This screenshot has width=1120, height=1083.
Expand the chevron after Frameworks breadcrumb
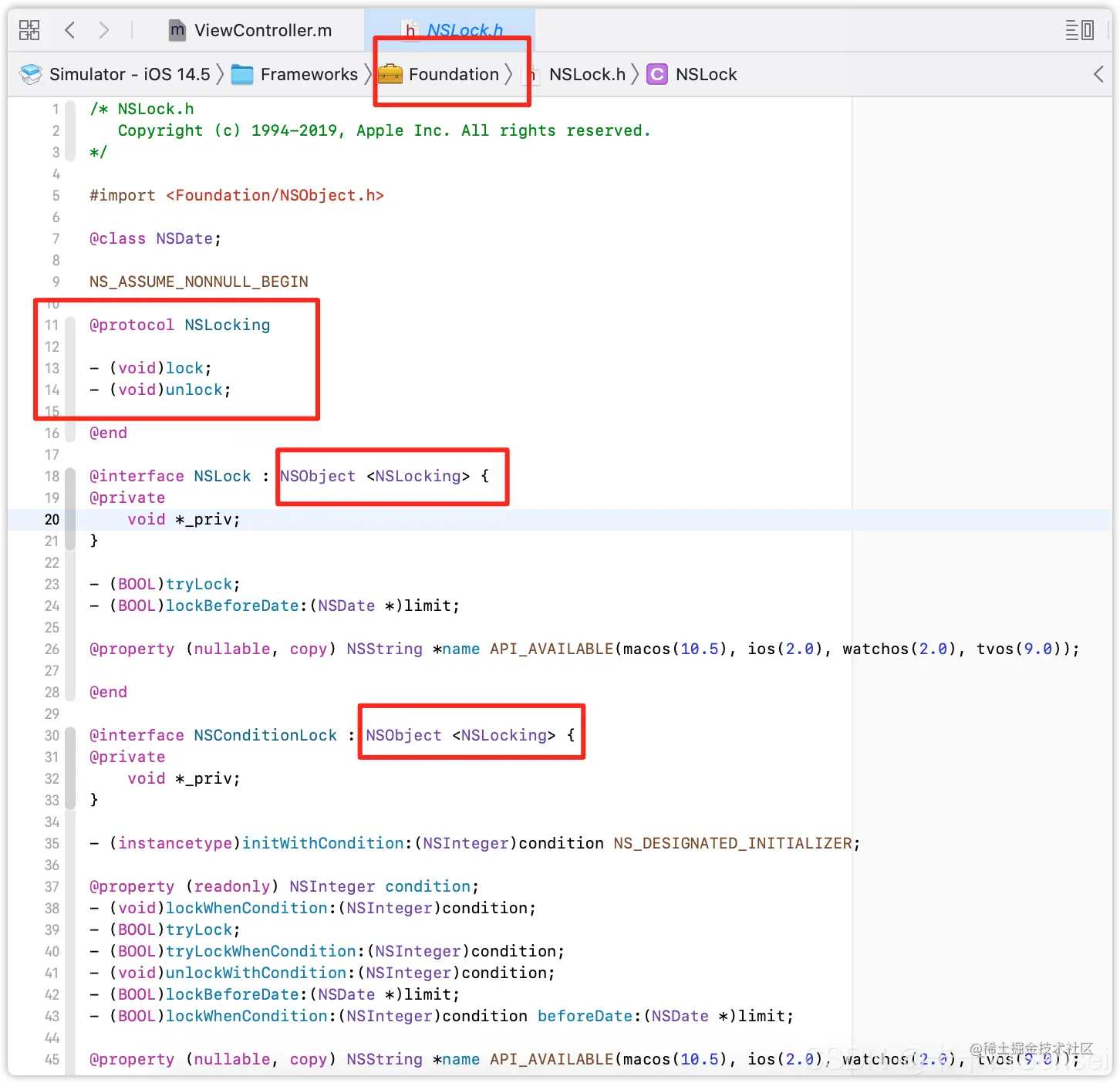(368, 74)
